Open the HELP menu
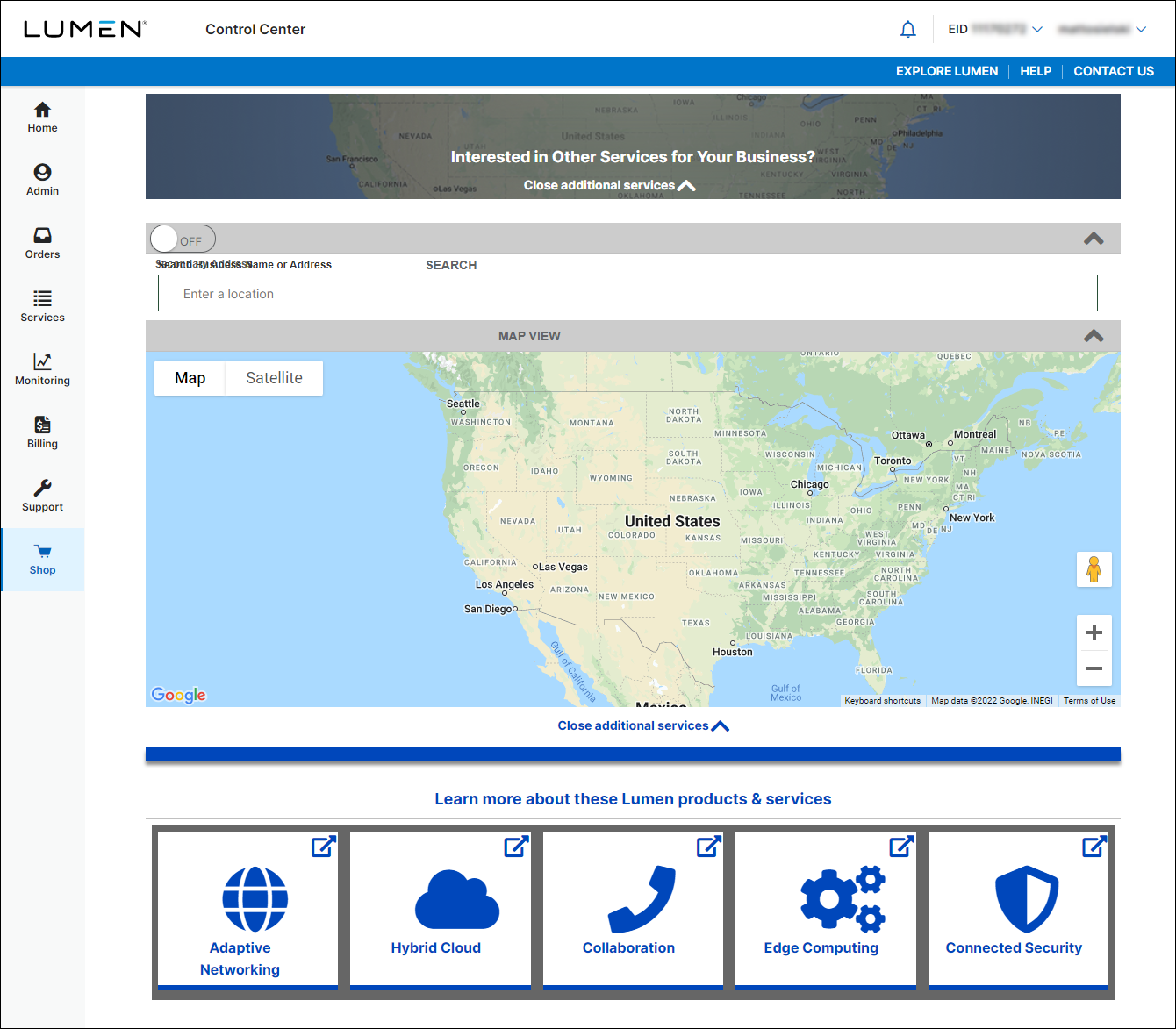Screen dimensions: 1176x1029 1036,71
